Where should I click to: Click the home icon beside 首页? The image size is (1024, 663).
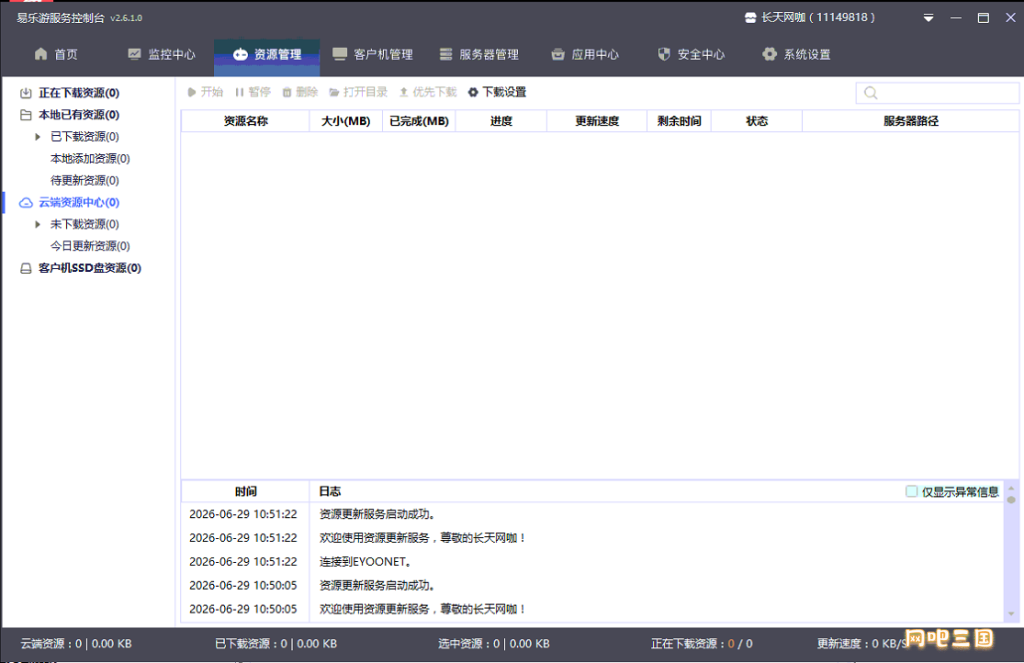(x=41, y=54)
